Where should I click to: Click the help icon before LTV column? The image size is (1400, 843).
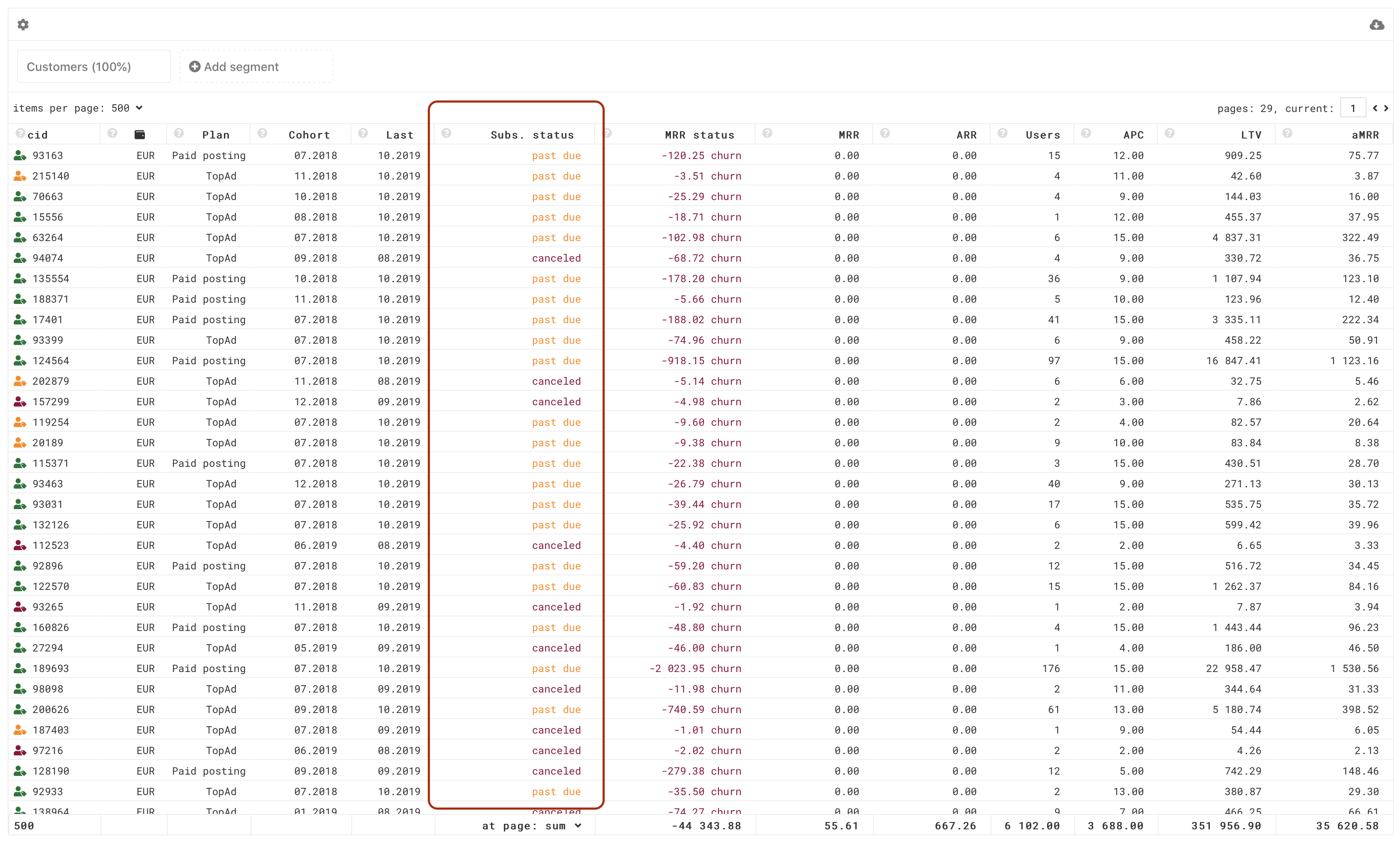1169,133
